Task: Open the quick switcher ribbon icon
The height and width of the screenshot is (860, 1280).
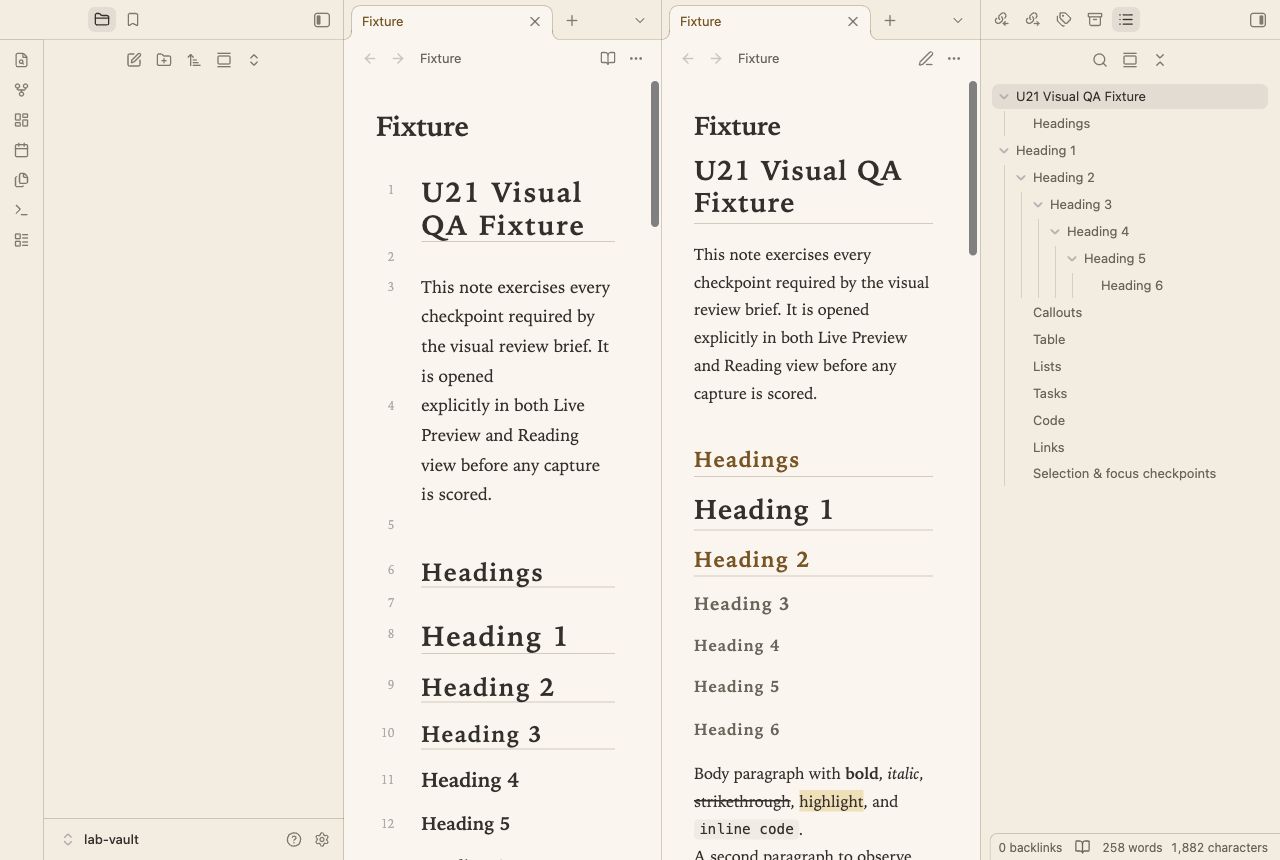Action: tap(22, 60)
